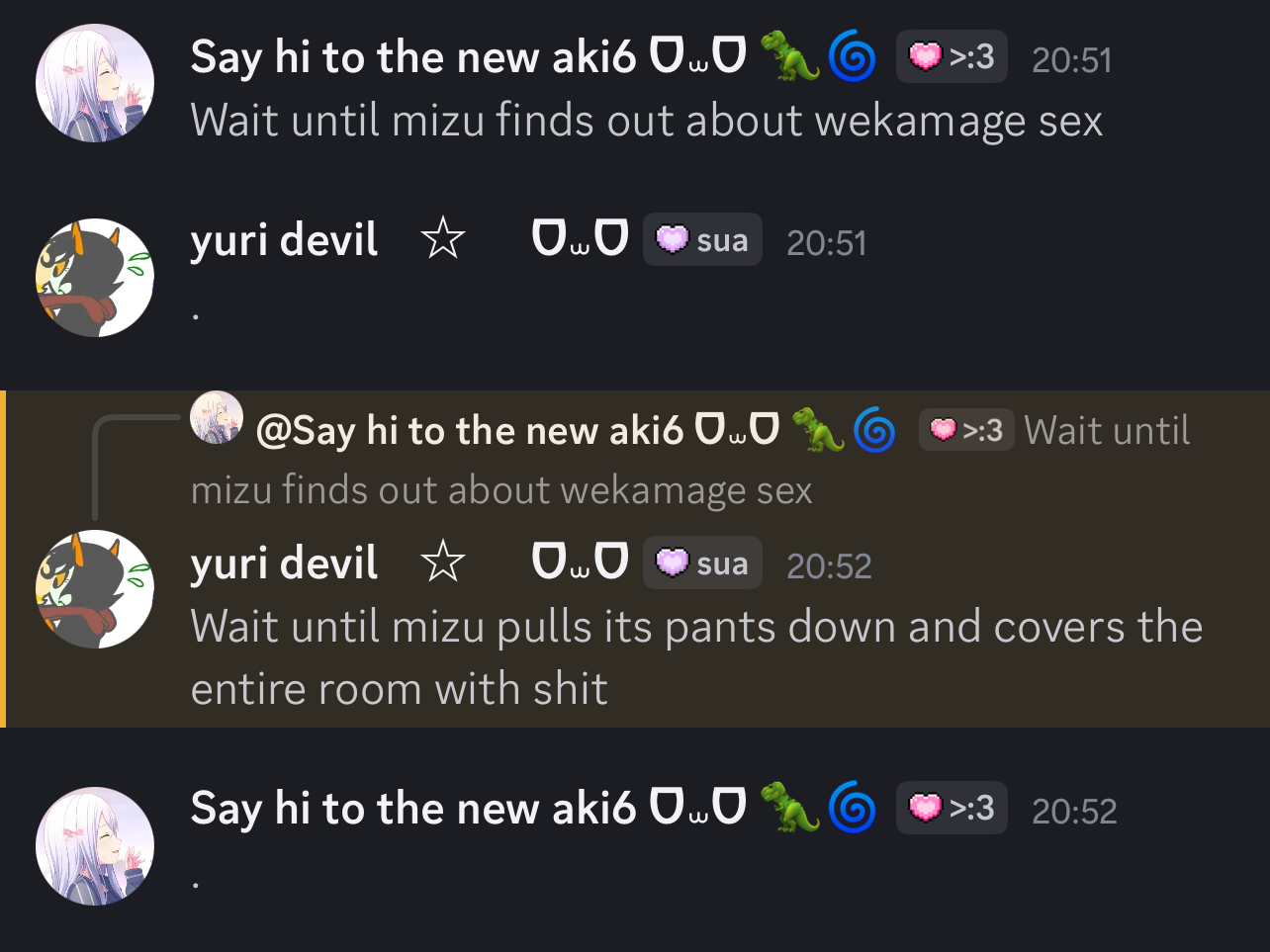Open the small avatar in the reply preview

pos(217,417)
